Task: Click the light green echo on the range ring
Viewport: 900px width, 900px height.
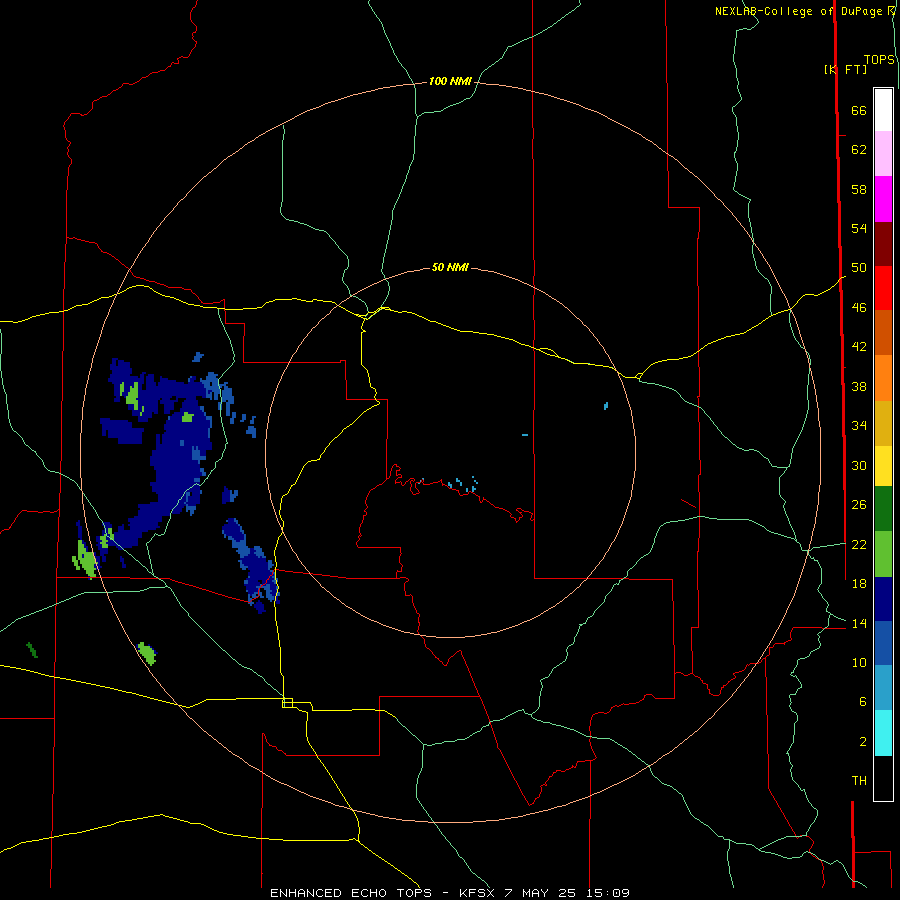Action: 85,558
